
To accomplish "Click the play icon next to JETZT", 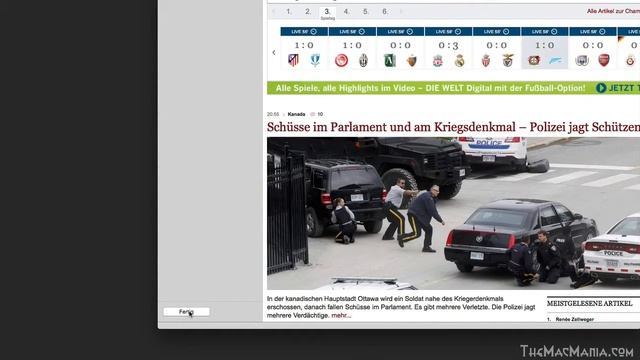I will pos(601,88).
